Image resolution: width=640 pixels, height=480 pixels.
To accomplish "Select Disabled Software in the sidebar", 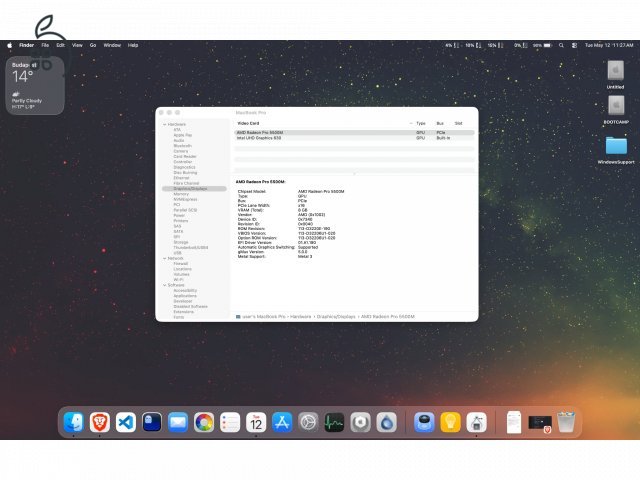I will pyautogui.click(x=190, y=306).
